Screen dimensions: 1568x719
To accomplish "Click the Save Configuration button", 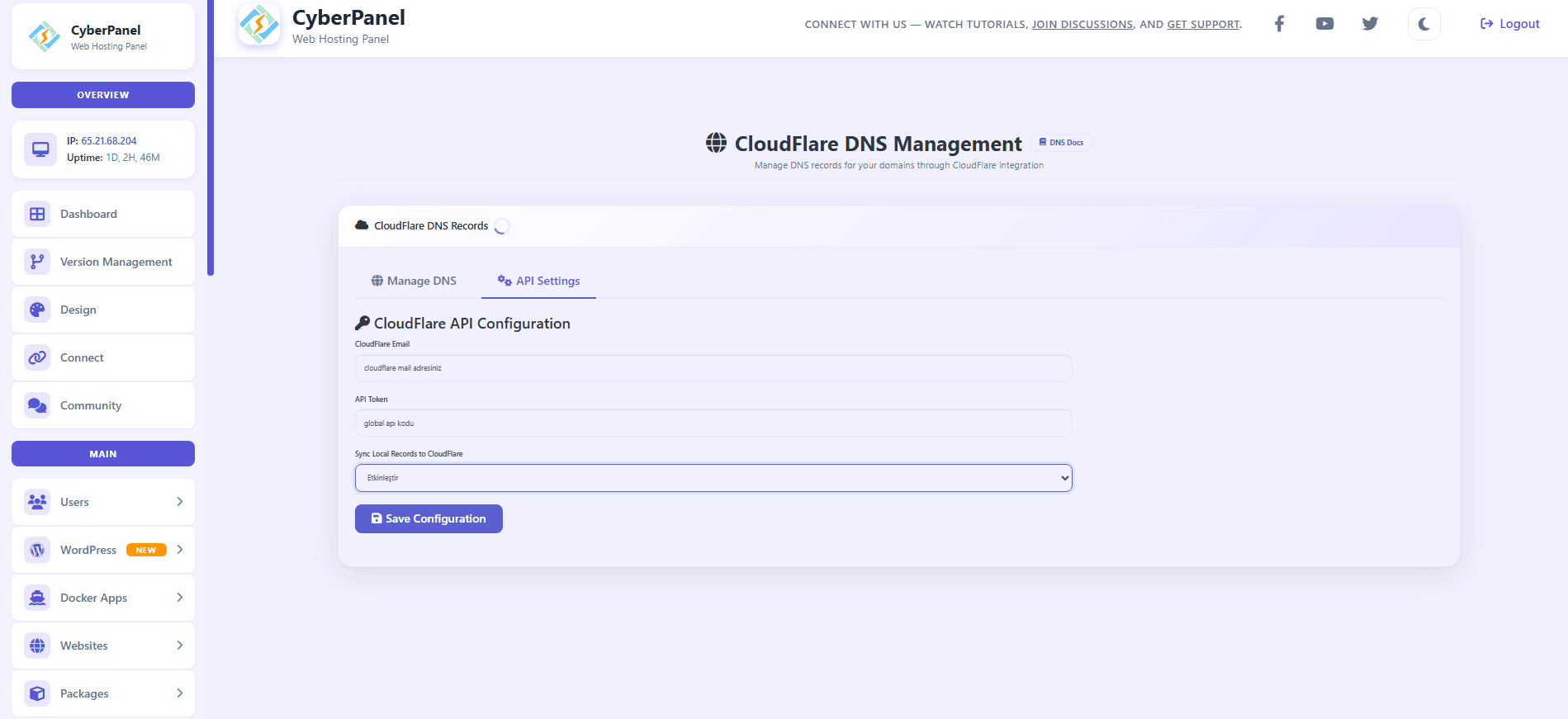I will 429,518.
